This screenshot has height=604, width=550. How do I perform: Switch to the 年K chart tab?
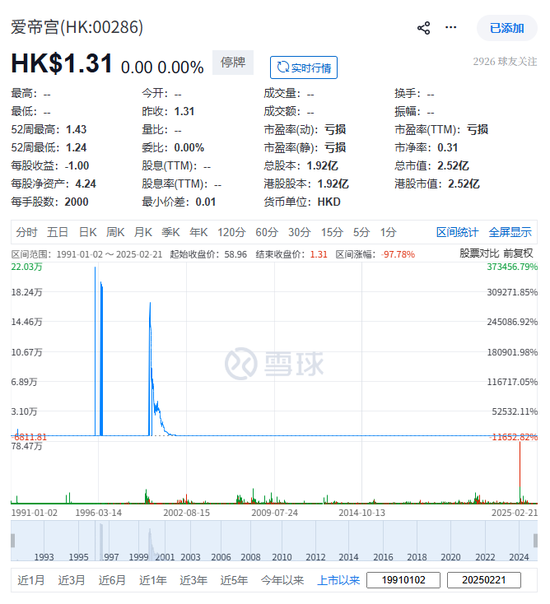tap(198, 232)
